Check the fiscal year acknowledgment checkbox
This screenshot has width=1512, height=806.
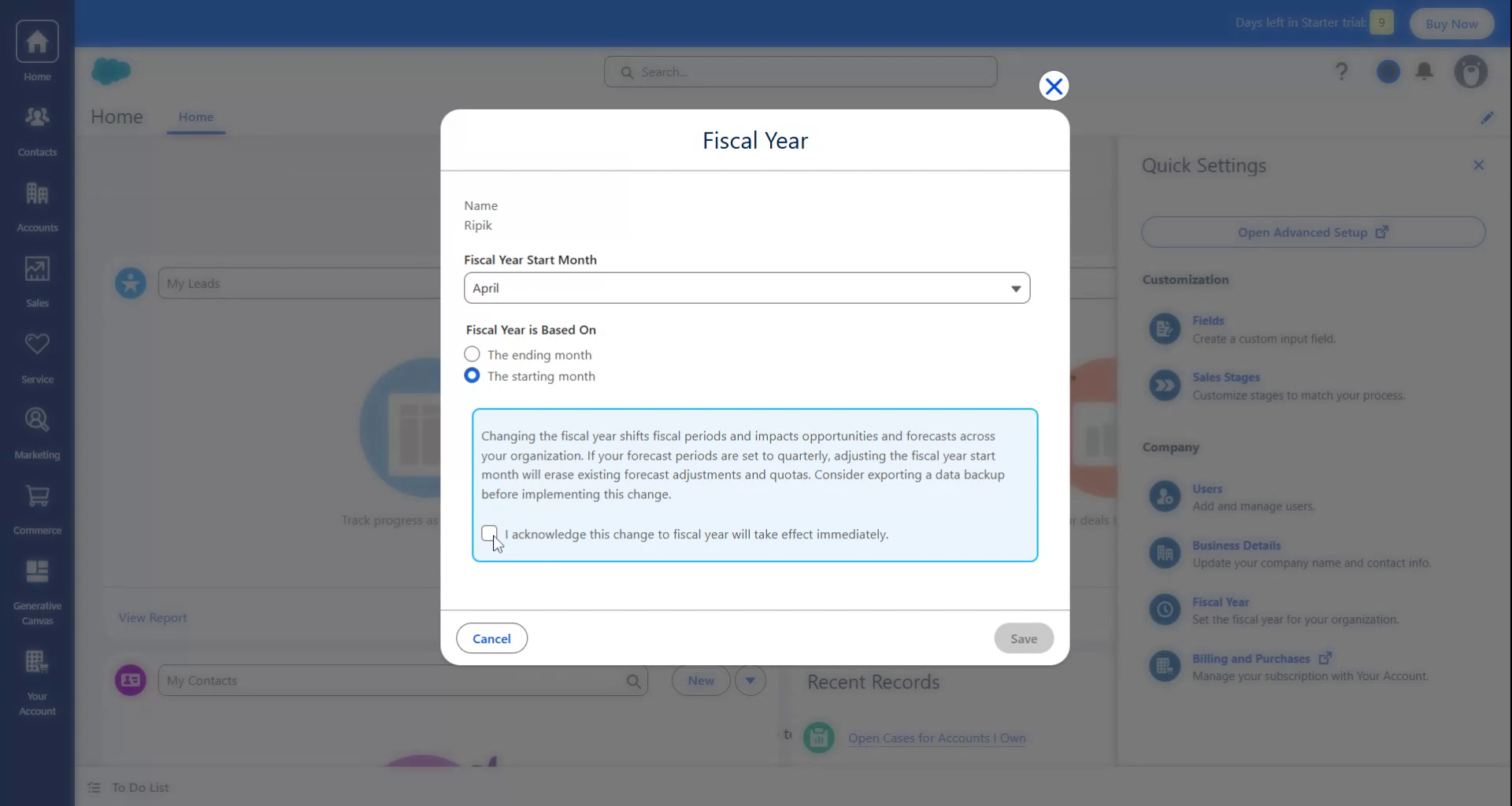pyautogui.click(x=489, y=534)
